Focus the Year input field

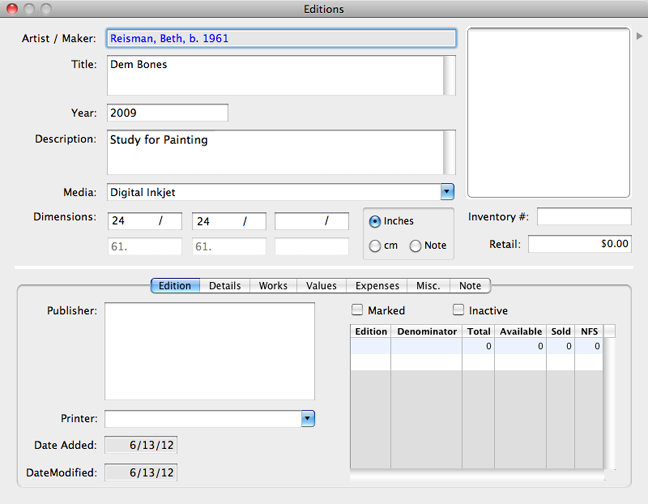[x=166, y=113]
